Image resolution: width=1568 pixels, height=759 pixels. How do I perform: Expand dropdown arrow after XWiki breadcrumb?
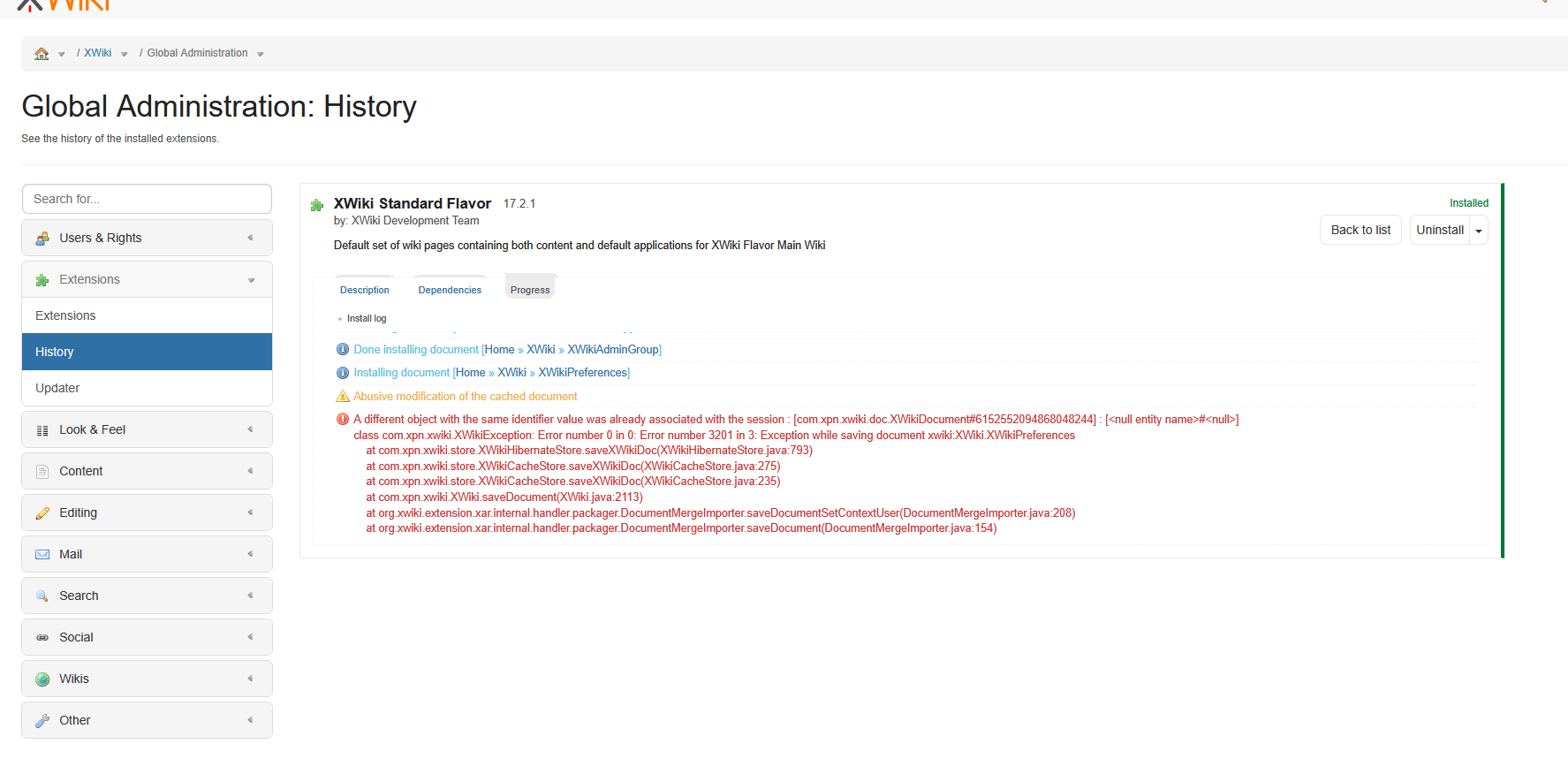click(124, 54)
